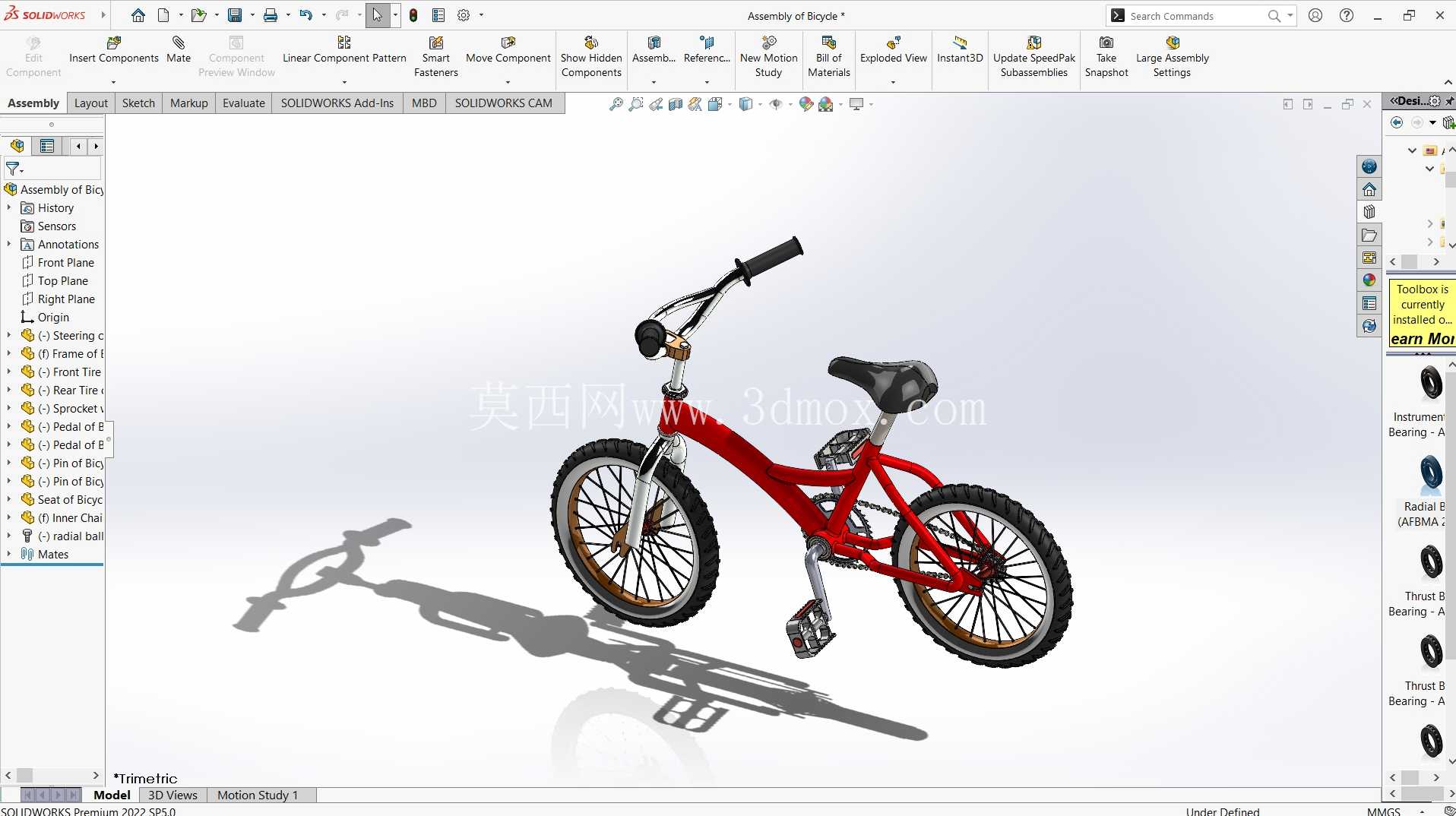Screen dimensions: 1456x816
Task: Click Exploded View tool
Action: [894, 50]
